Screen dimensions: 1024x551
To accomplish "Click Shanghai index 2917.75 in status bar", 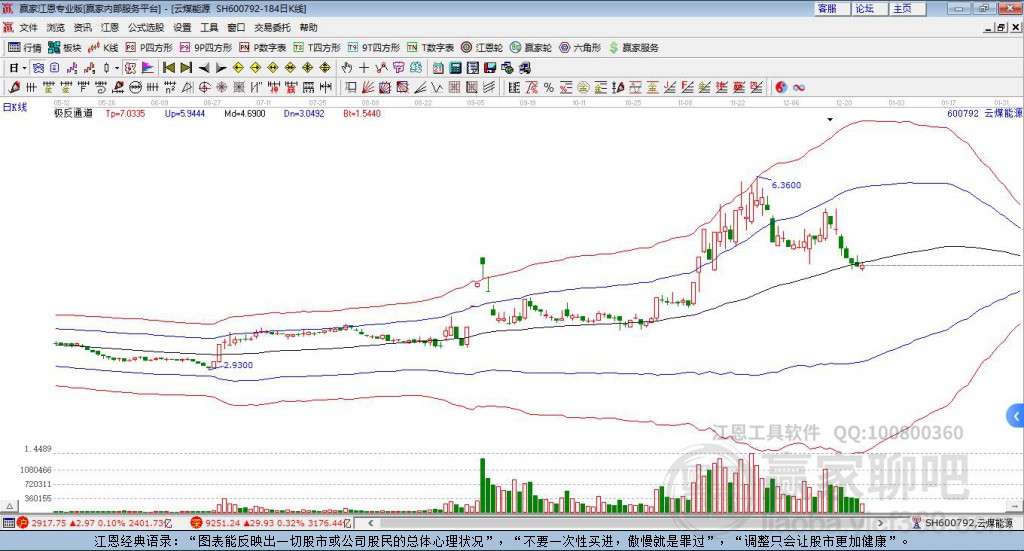I will (49, 523).
